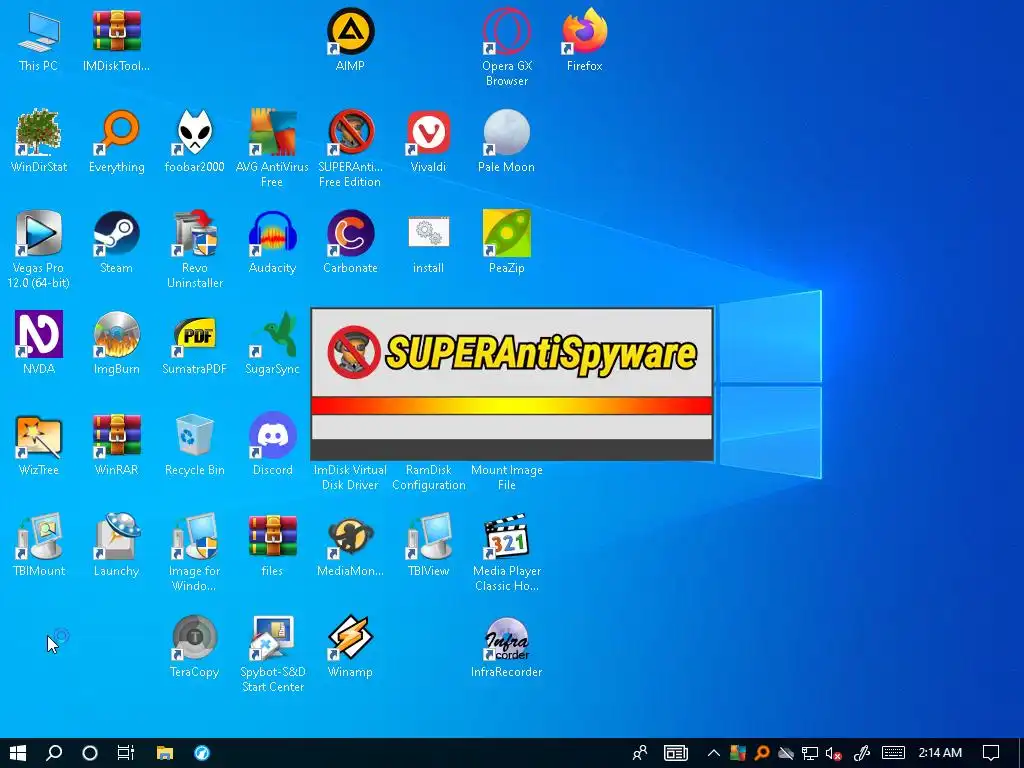Launch MediaMonkey desktop shortcut

pos(350,545)
